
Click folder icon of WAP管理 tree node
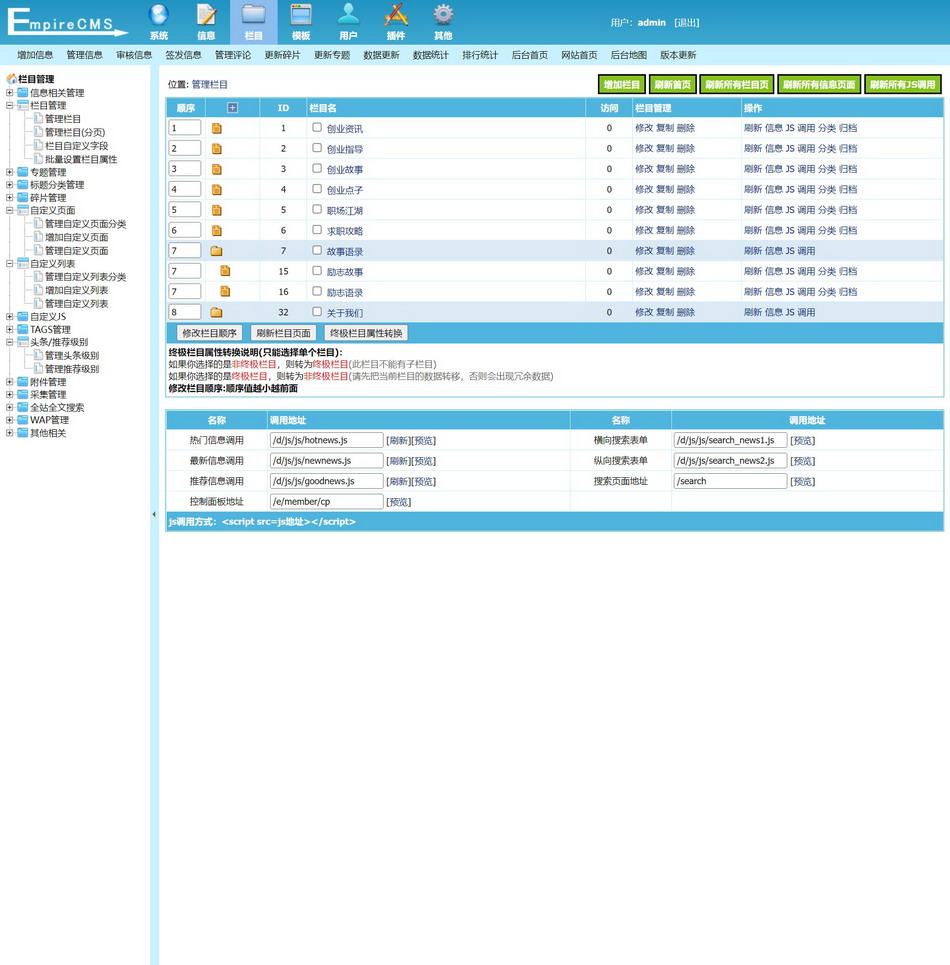pos(23,420)
